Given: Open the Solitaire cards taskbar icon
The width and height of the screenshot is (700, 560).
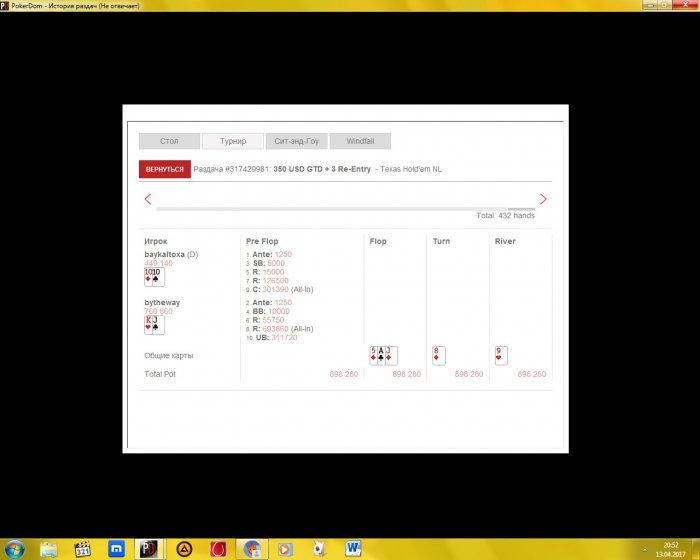Looking at the screenshot, I should [319, 549].
